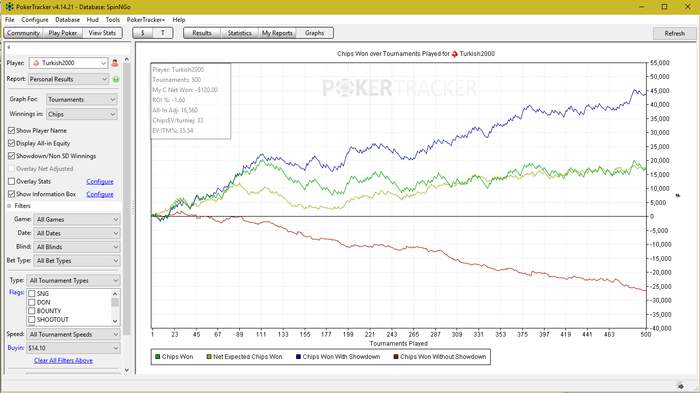The width and height of the screenshot is (700, 393).
Task: Open the File menu
Action: click(9, 20)
